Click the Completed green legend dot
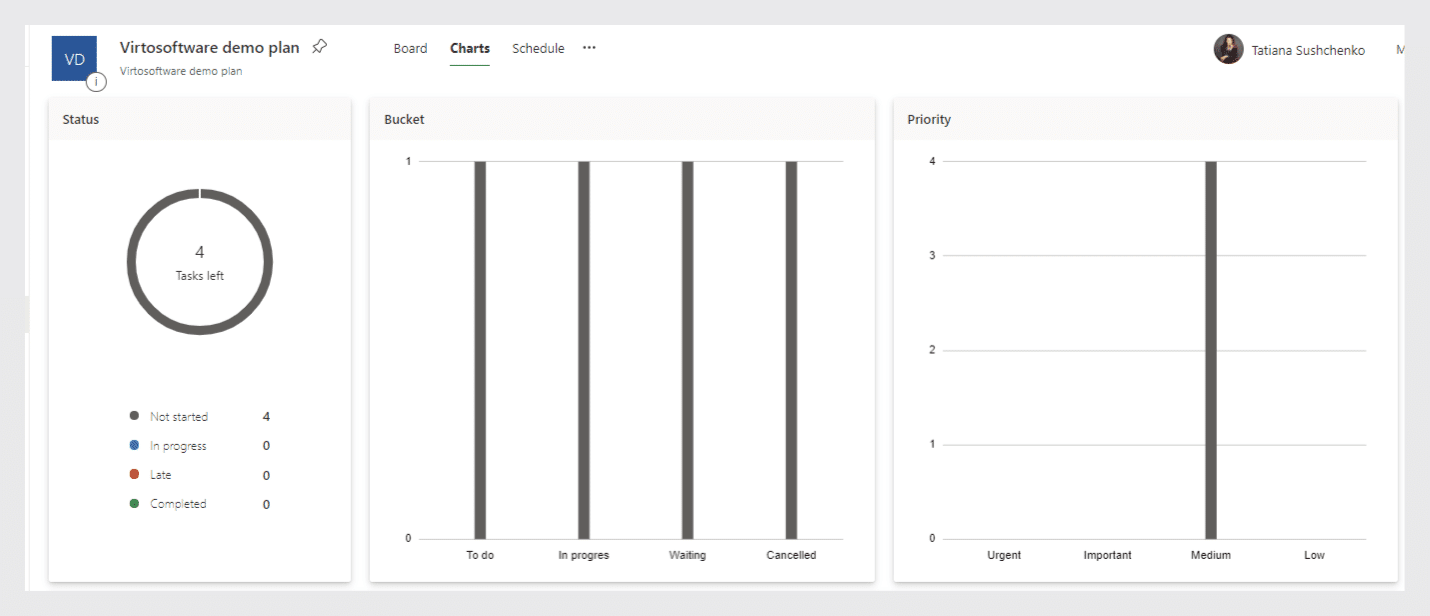The image size is (1430, 616). 134,503
